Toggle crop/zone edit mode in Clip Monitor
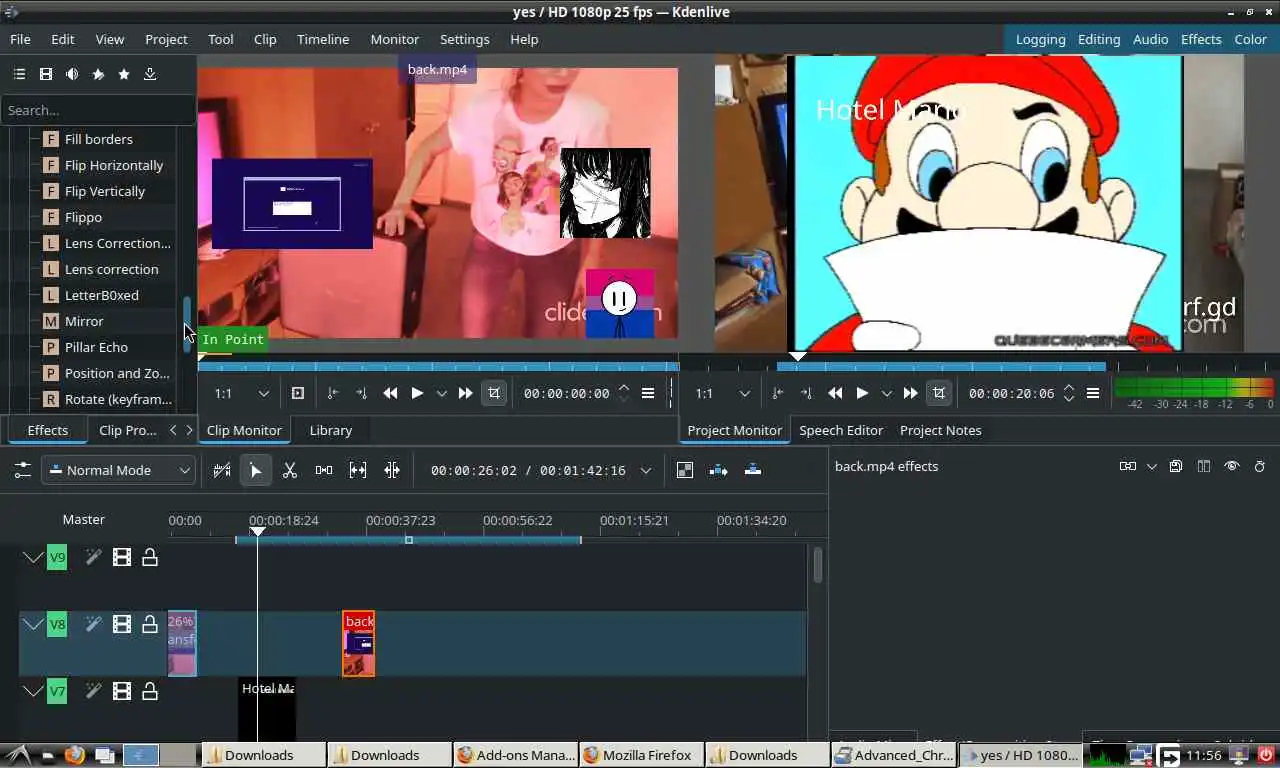1280x768 pixels. click(494, 393)
